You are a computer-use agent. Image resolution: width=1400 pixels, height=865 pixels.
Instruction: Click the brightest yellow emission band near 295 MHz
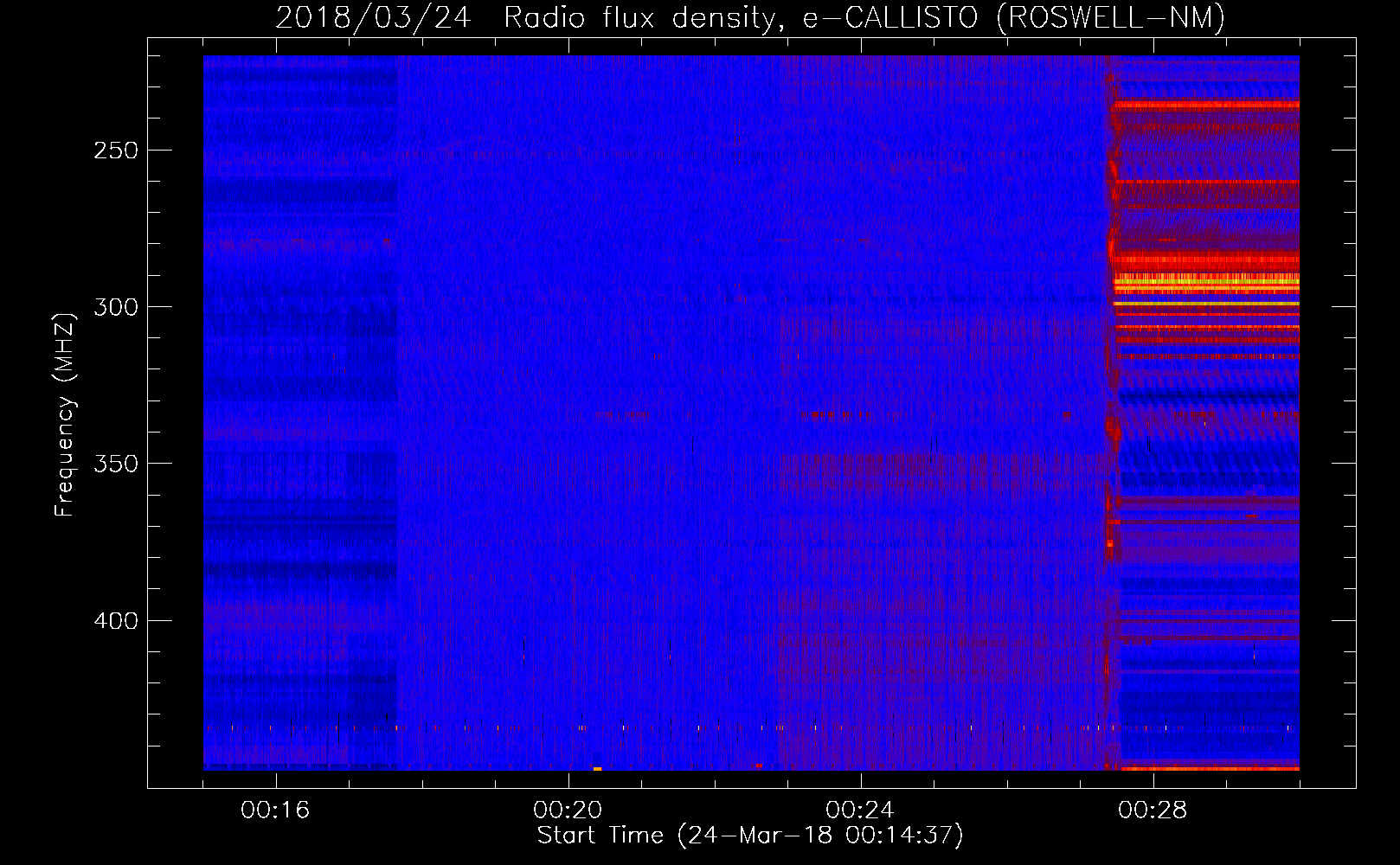[1206, 282]
